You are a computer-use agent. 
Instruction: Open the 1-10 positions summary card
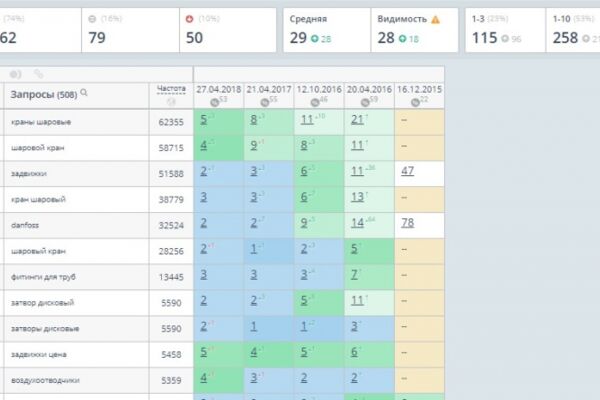click(x=573, y=30)
